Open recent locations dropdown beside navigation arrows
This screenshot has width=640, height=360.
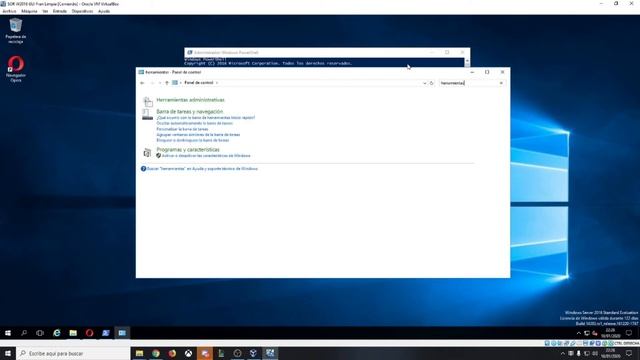(x=160, y=83)
